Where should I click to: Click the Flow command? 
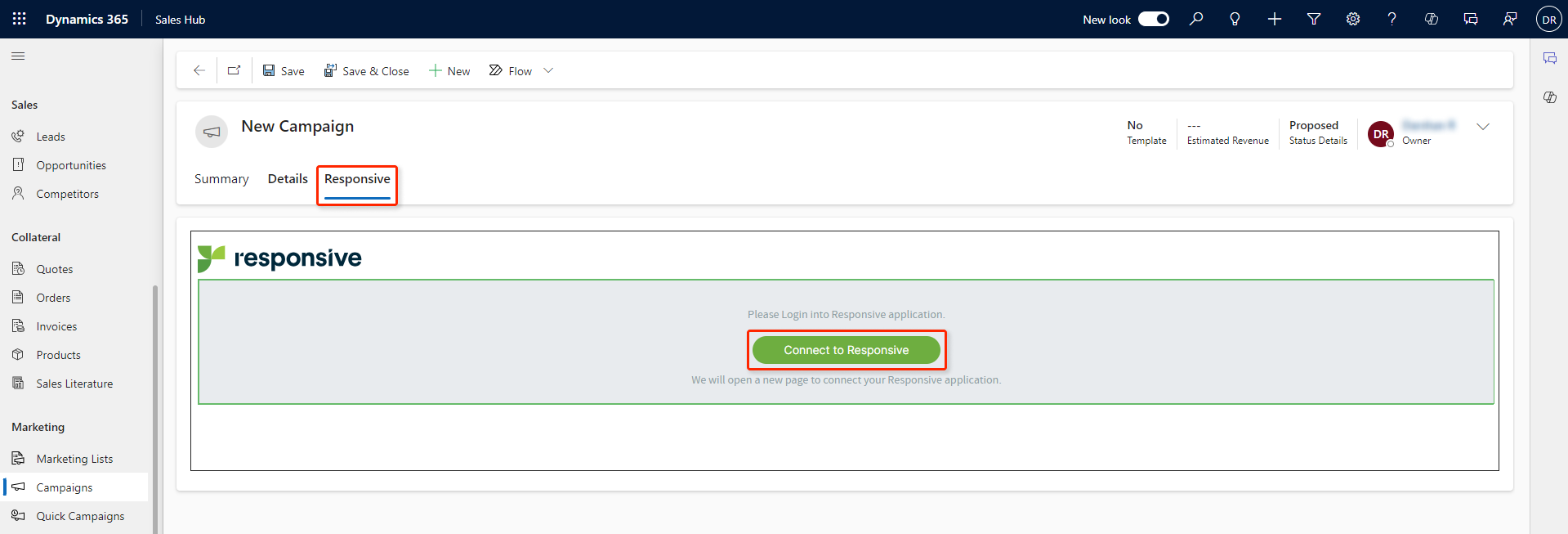(x=511, y=71)
